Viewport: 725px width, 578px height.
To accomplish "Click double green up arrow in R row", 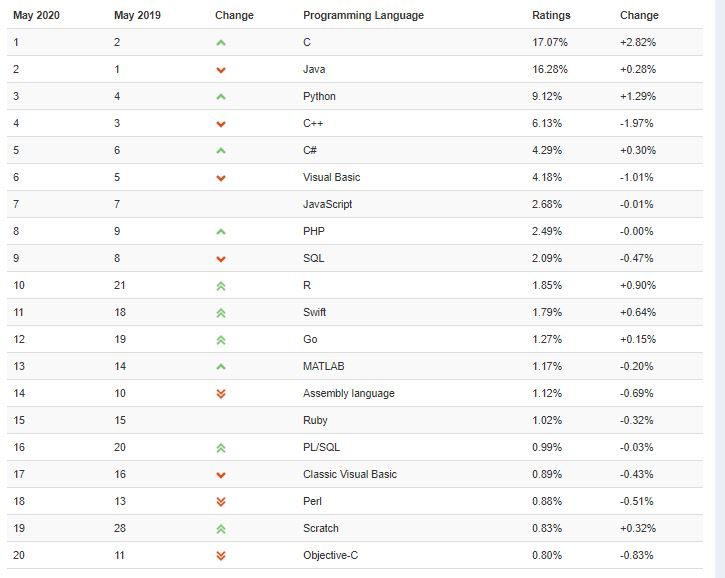I will [x=221, y=286].
